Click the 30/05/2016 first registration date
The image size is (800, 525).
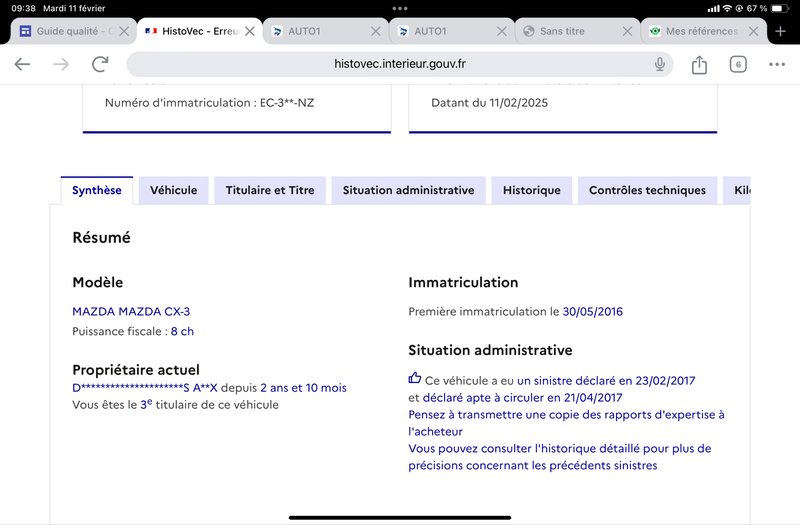592,311
